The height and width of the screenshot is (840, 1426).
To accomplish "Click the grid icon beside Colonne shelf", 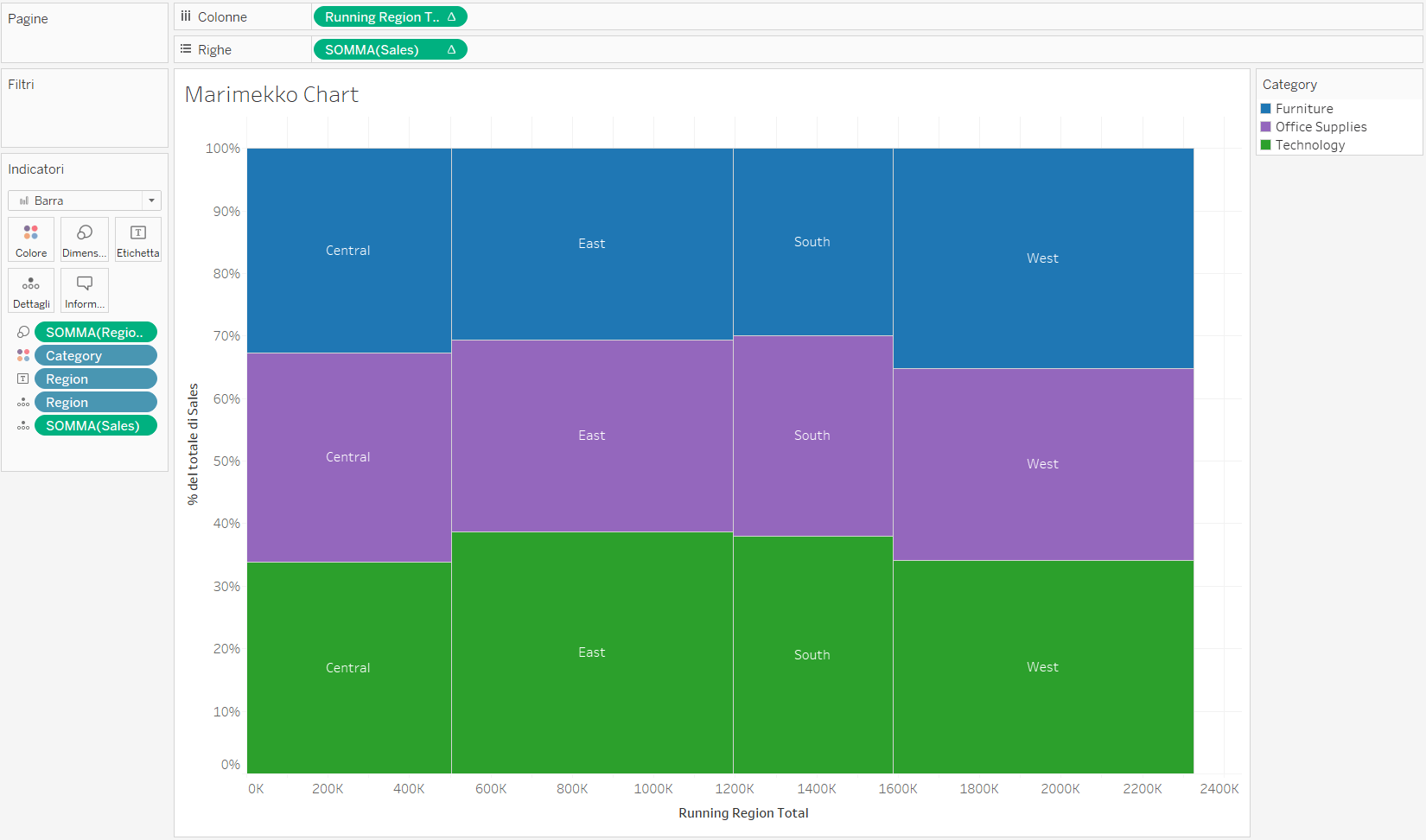I will 185,16.
